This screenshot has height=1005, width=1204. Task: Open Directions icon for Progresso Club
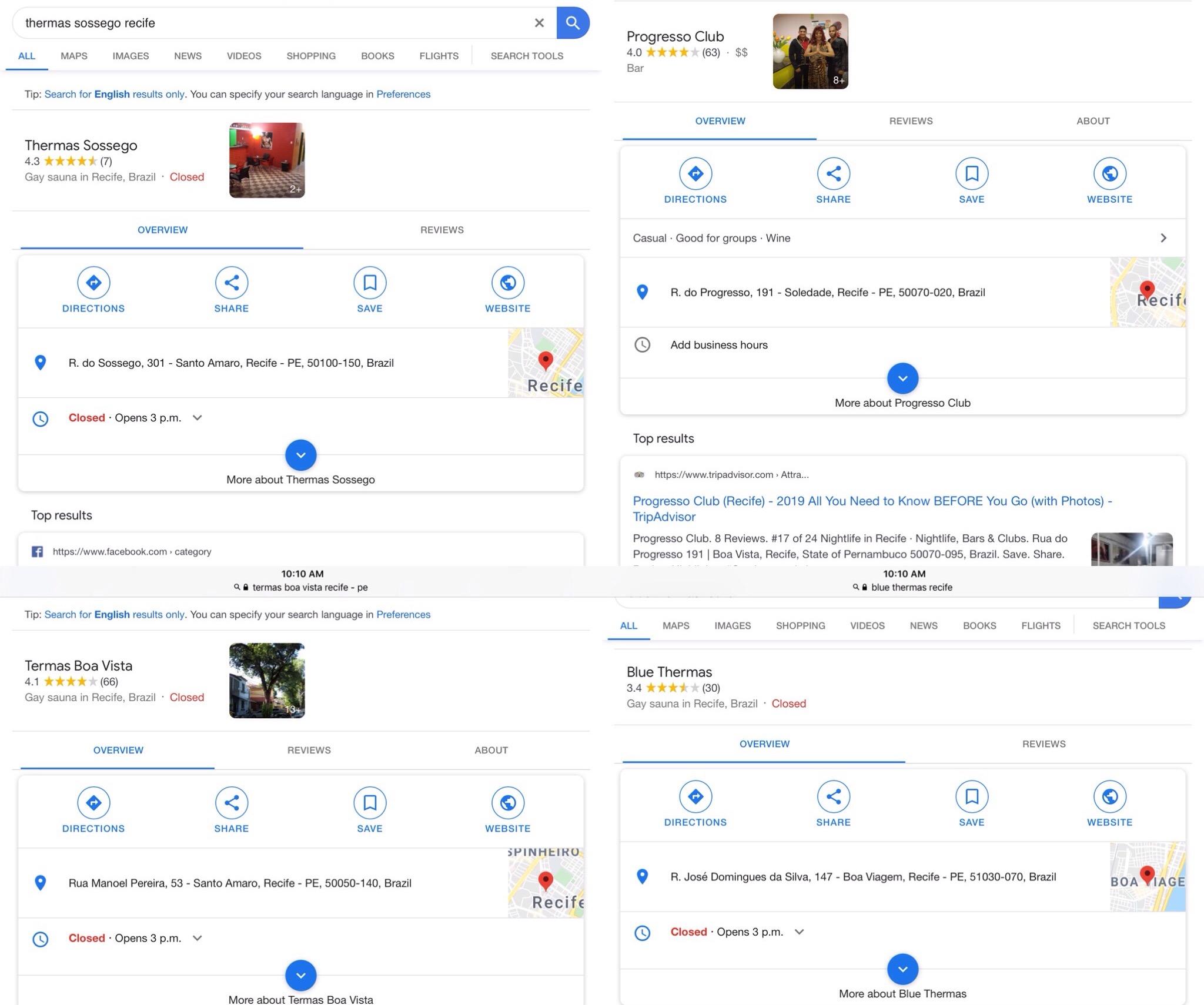click(695, 173)
